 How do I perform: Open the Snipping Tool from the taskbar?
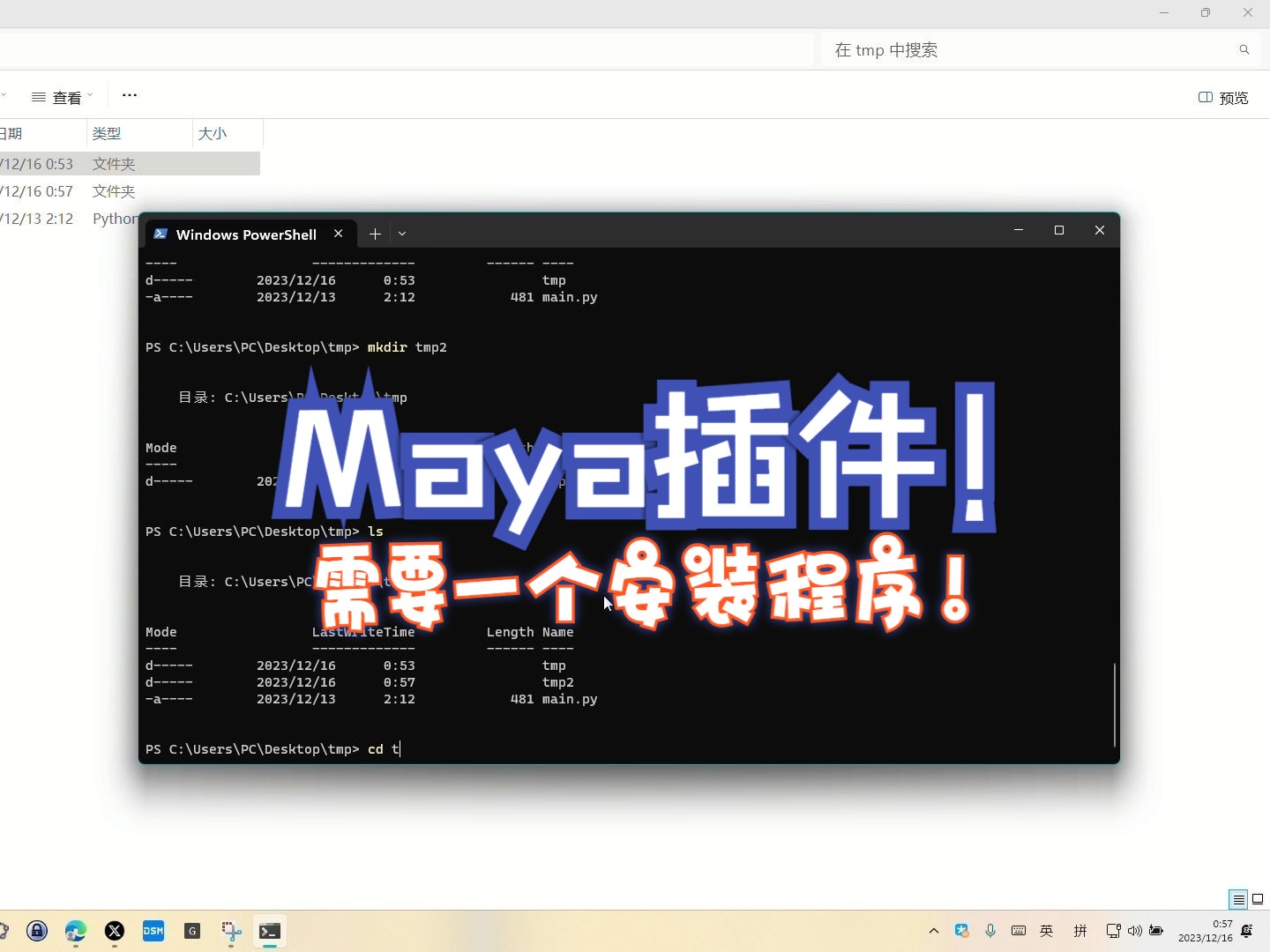(x=231, y=932)
